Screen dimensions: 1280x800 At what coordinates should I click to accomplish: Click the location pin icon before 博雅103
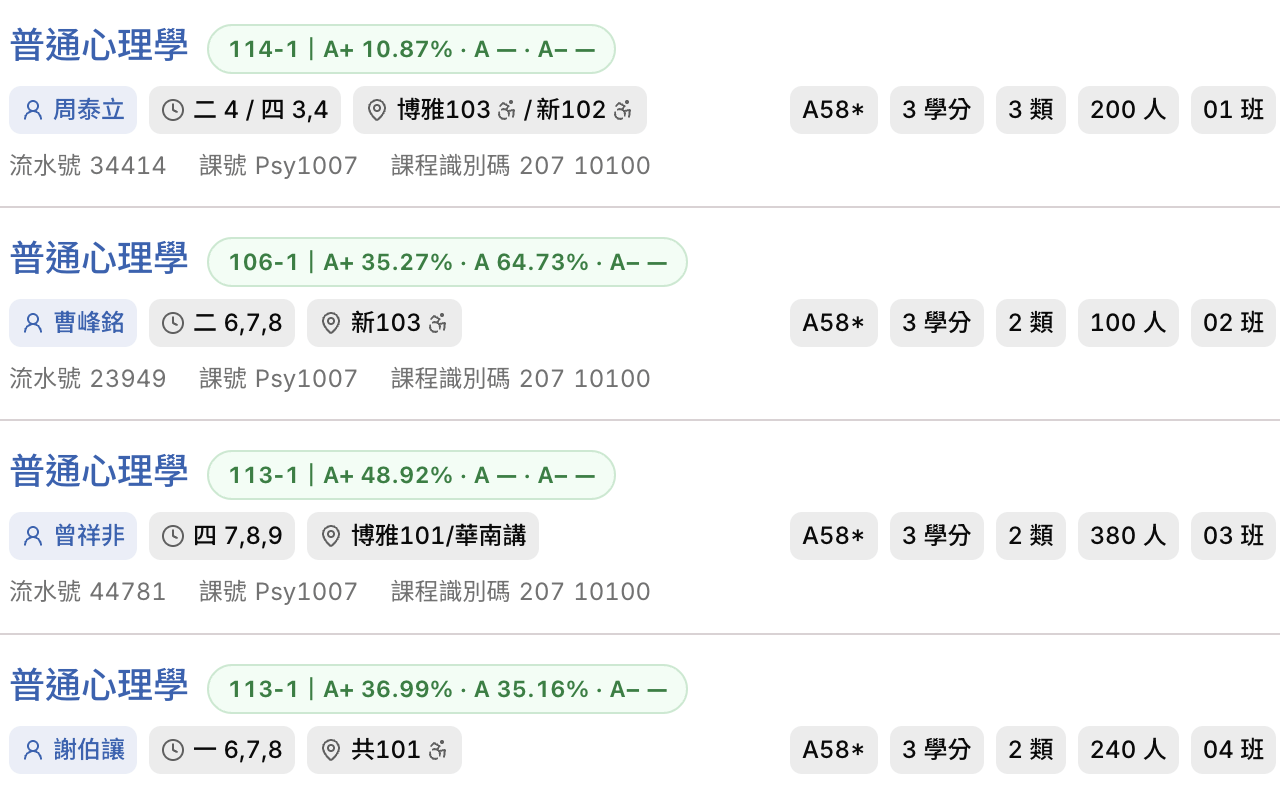[x=377, y=110]
